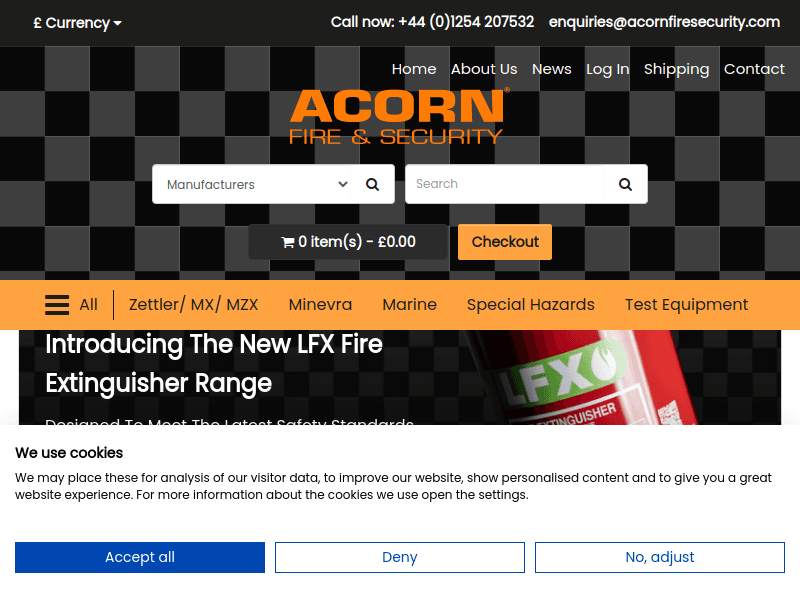Select the Marine category tab
This screenshot has width=800, height=600.
[x=409, y=305]
